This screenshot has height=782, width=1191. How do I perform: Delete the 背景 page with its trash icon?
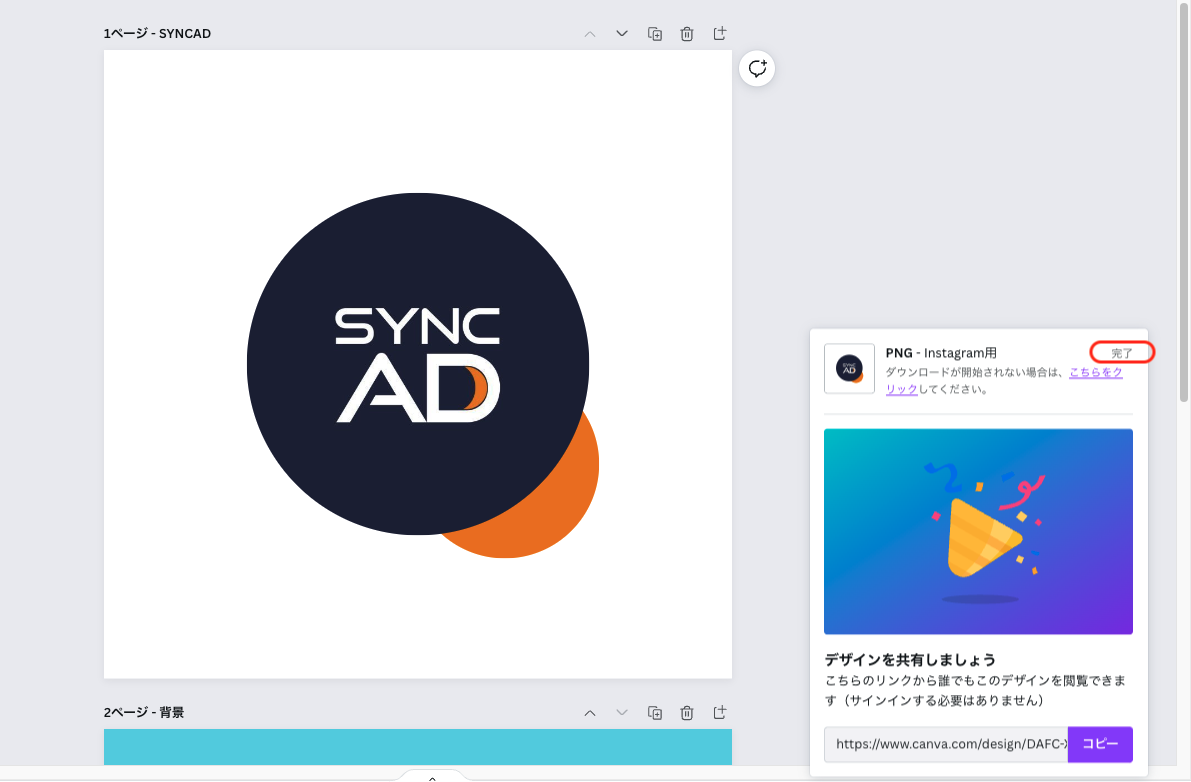click(686, 712)
